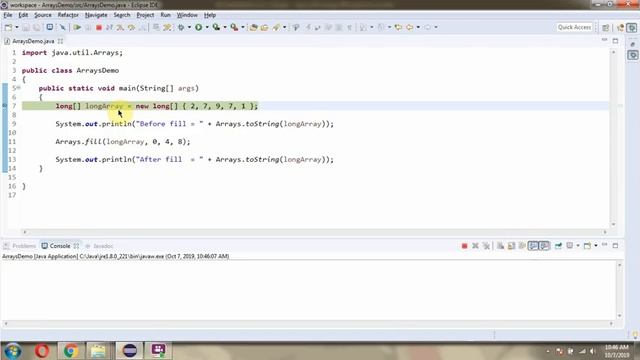This screenshot has width=640, height=360.
Task: Toggle Pin Console button
Action: 558,246
